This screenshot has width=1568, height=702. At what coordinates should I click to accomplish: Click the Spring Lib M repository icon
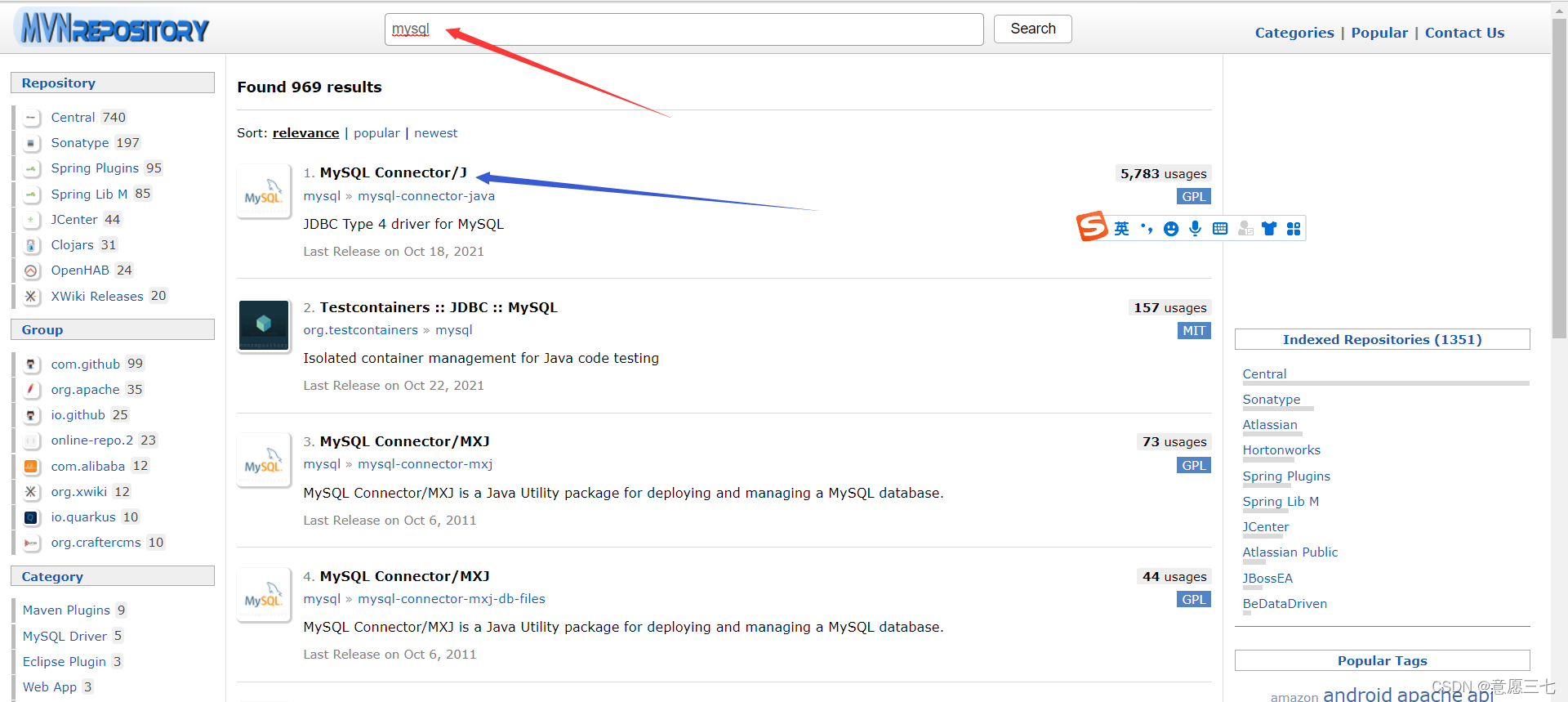click(31, 195)
